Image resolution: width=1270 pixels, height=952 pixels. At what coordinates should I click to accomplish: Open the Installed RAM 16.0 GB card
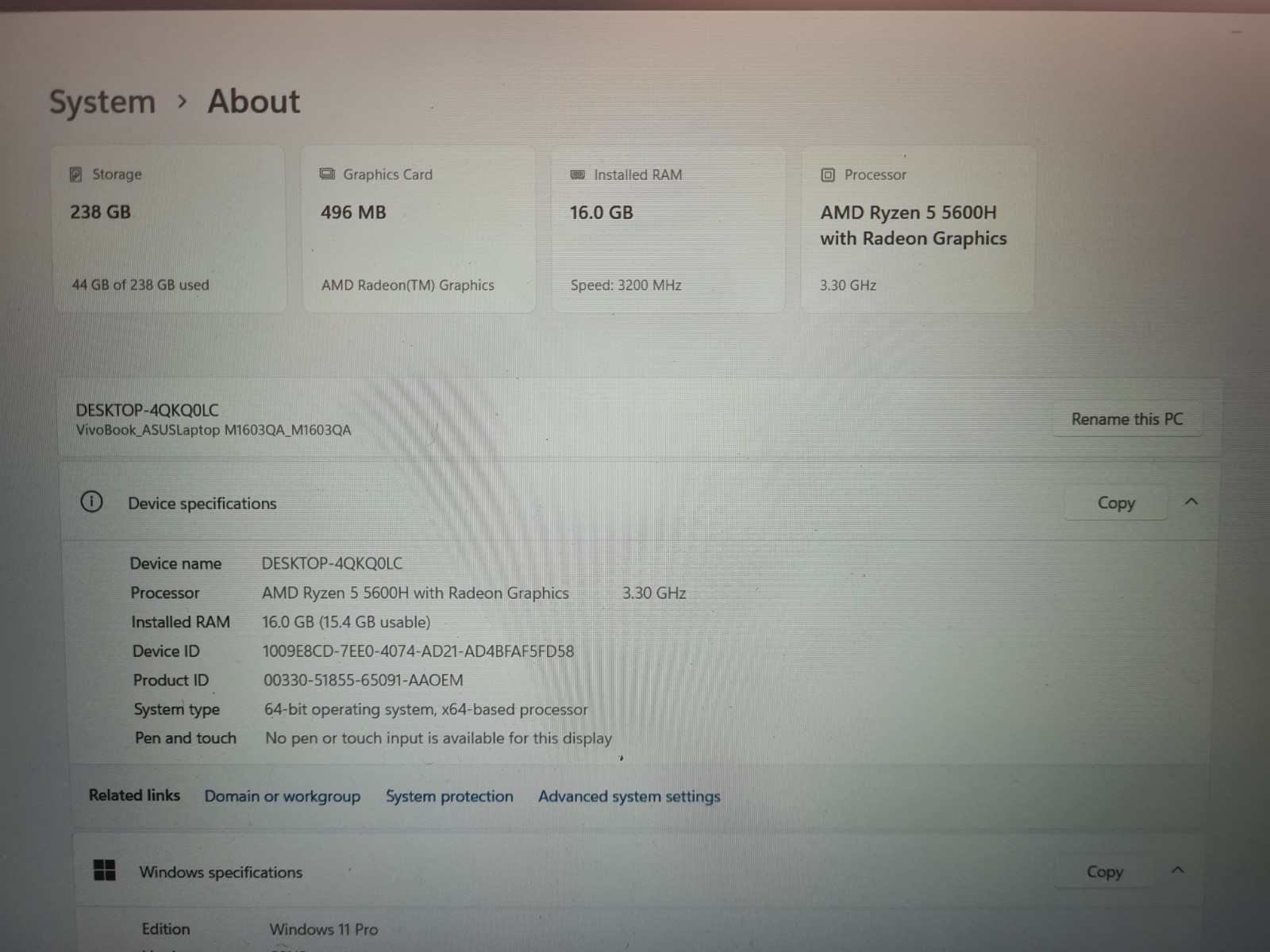[668, 228]
